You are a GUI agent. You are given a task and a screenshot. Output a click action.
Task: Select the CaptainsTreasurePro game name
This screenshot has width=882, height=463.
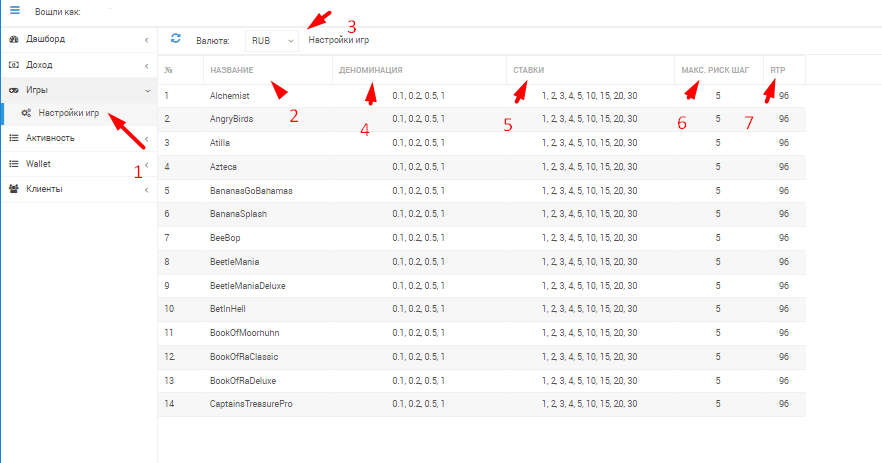point(251,404)
